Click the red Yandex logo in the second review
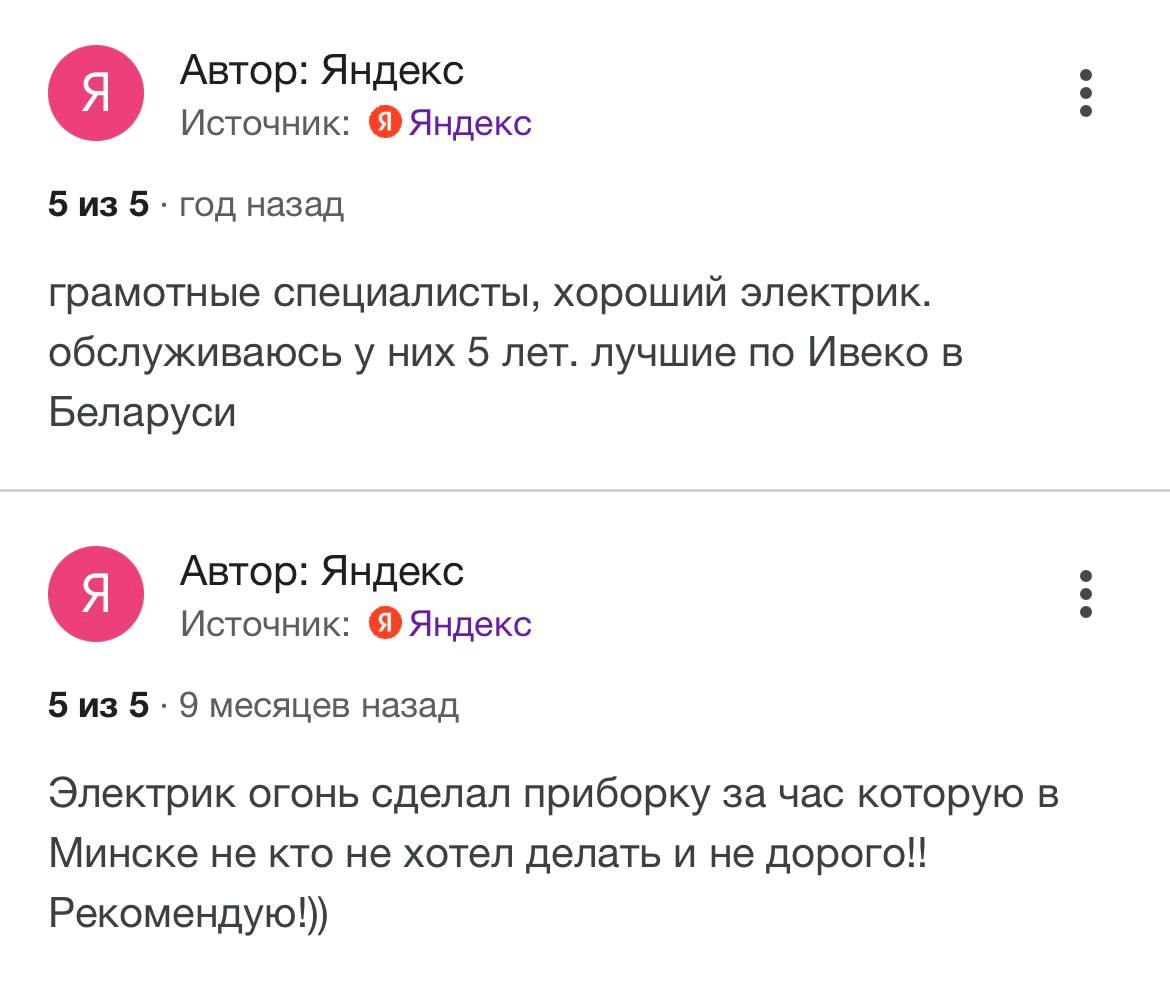The height and width of the screenshot is (983, 1170). [385, 623]
